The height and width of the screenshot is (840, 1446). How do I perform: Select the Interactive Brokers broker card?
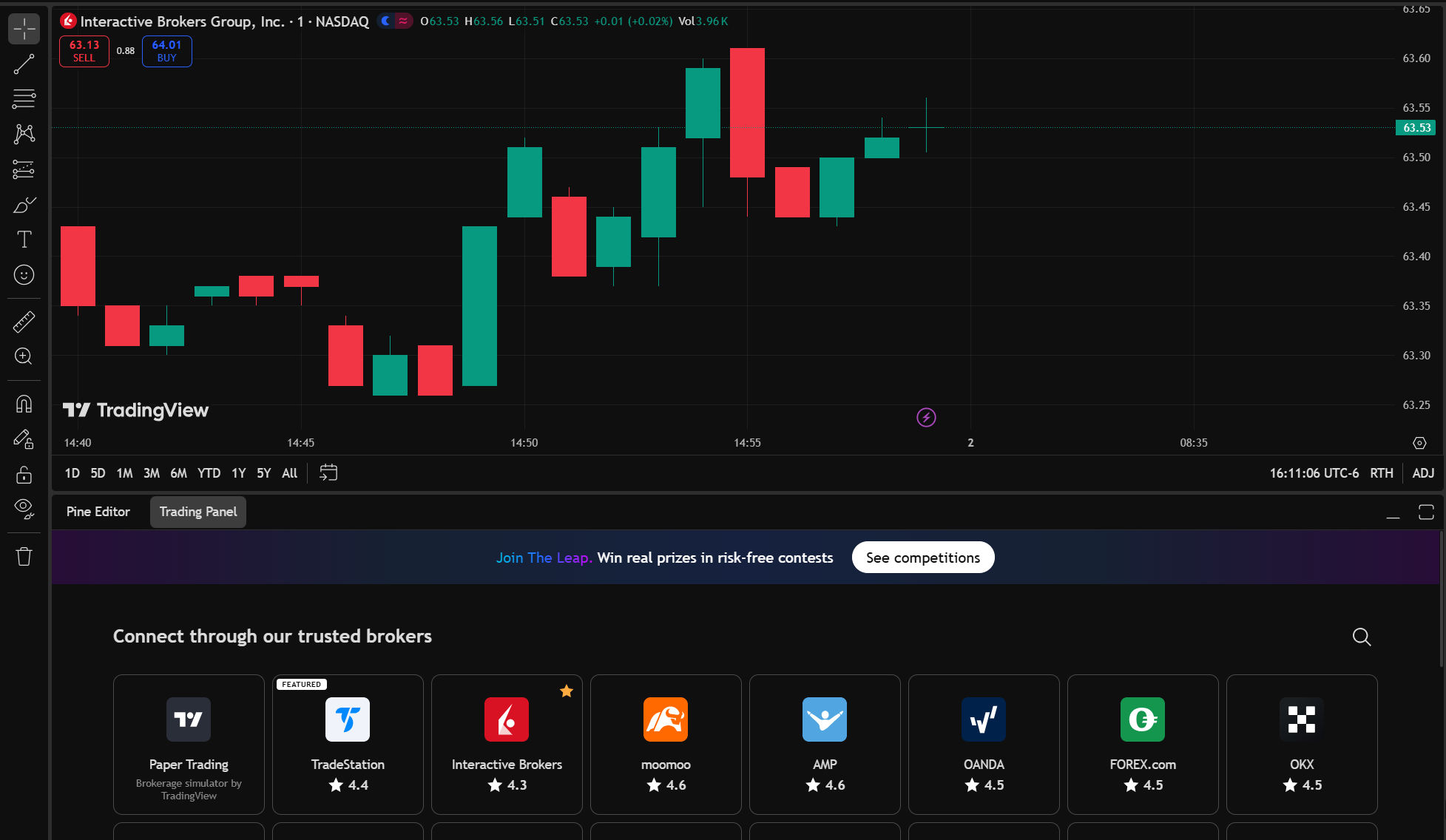pos(507,745)
